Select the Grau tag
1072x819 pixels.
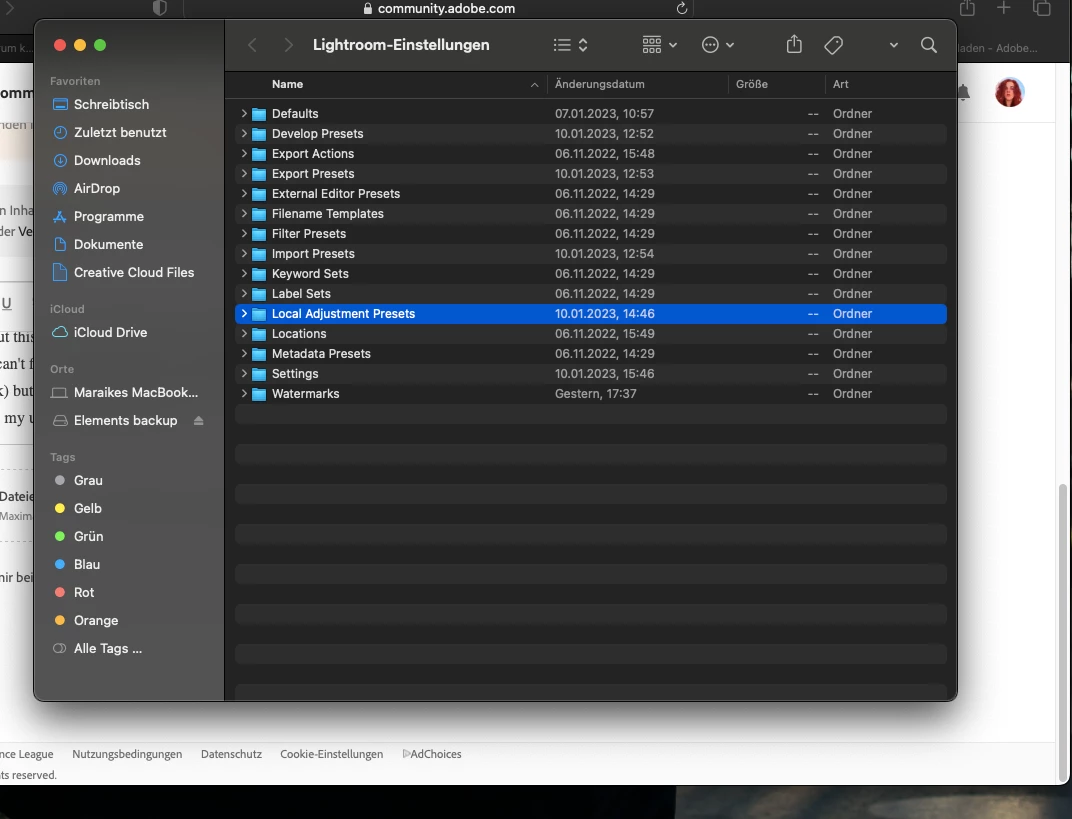(88, 481)
